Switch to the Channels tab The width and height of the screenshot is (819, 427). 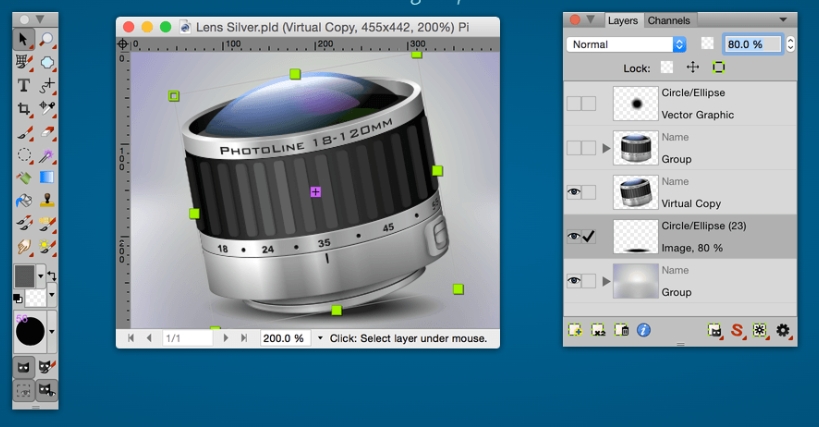point(668,20)
